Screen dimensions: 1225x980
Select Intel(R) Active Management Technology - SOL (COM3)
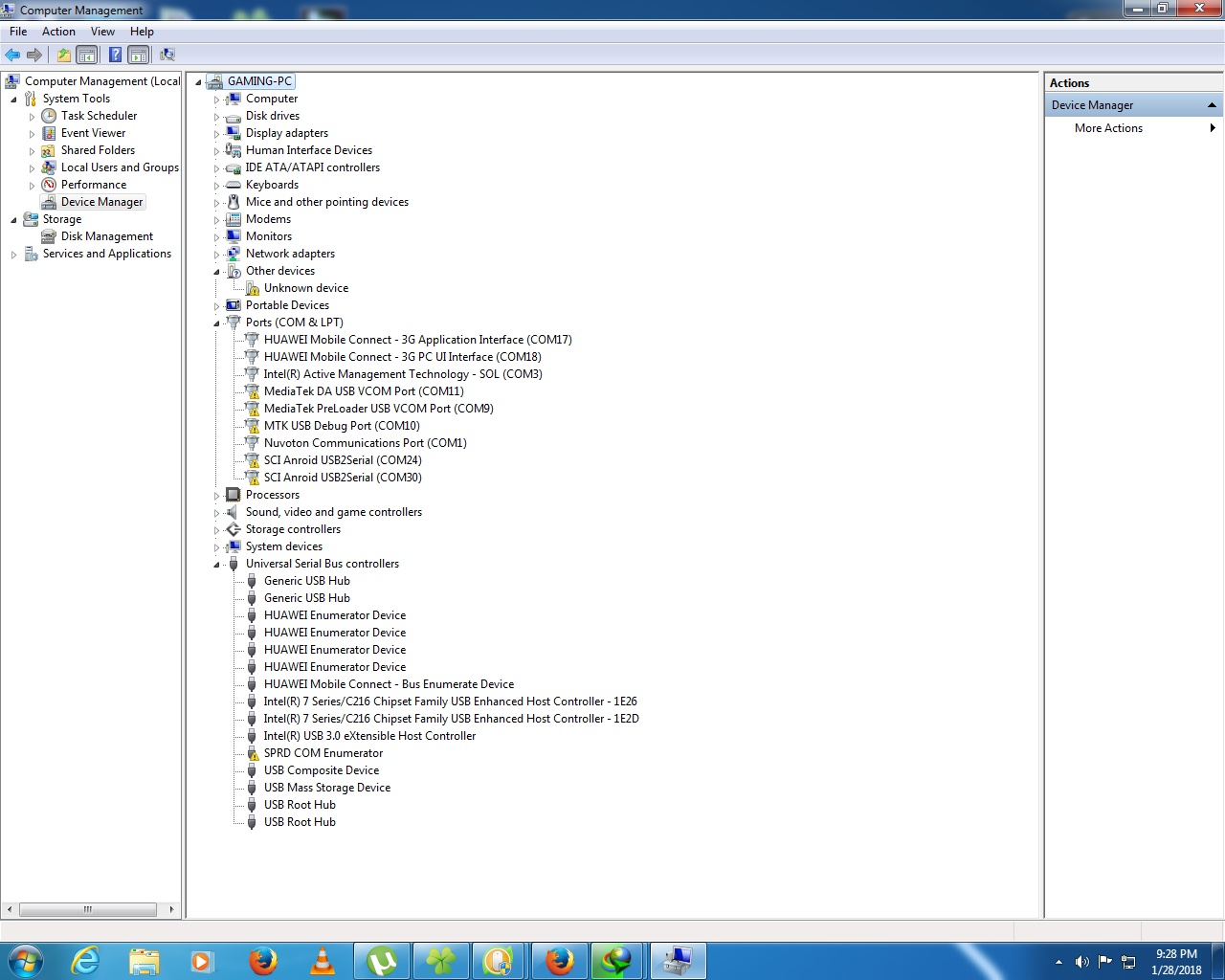coord(403,374)
